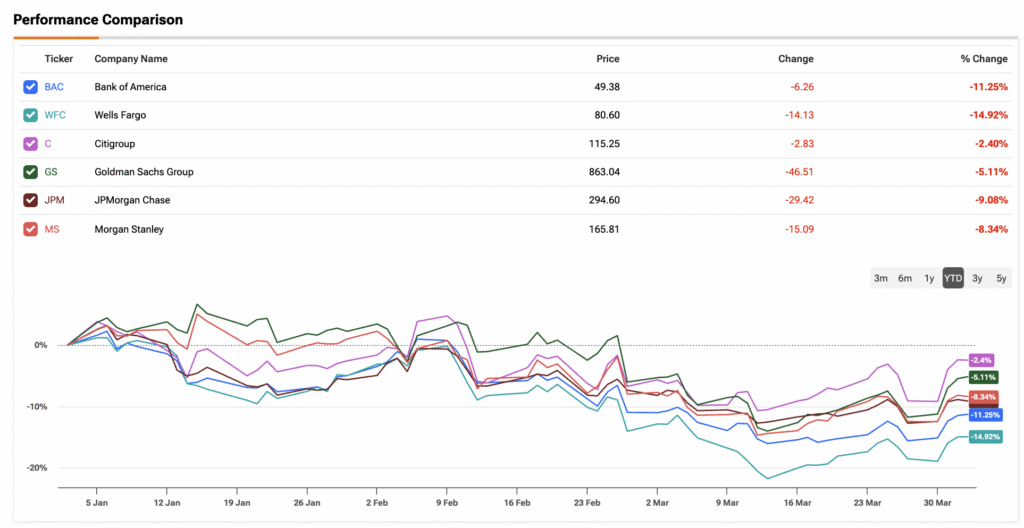Toggle the MS Morgan Stanley checkbox
This screenshot has height=528, width=1024.
pos(30,229)
